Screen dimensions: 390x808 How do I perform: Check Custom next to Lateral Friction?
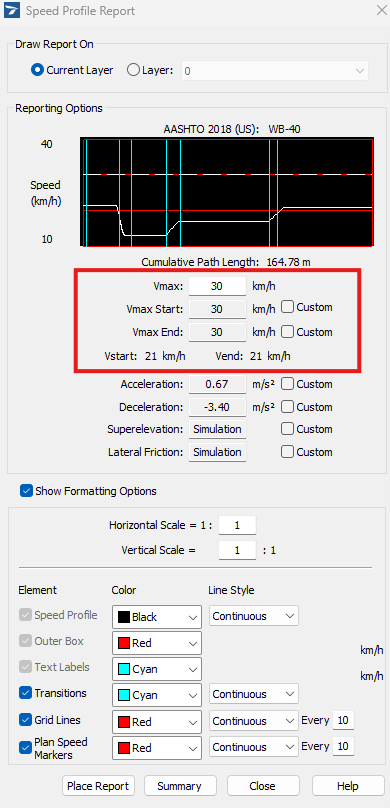[288, 452]
